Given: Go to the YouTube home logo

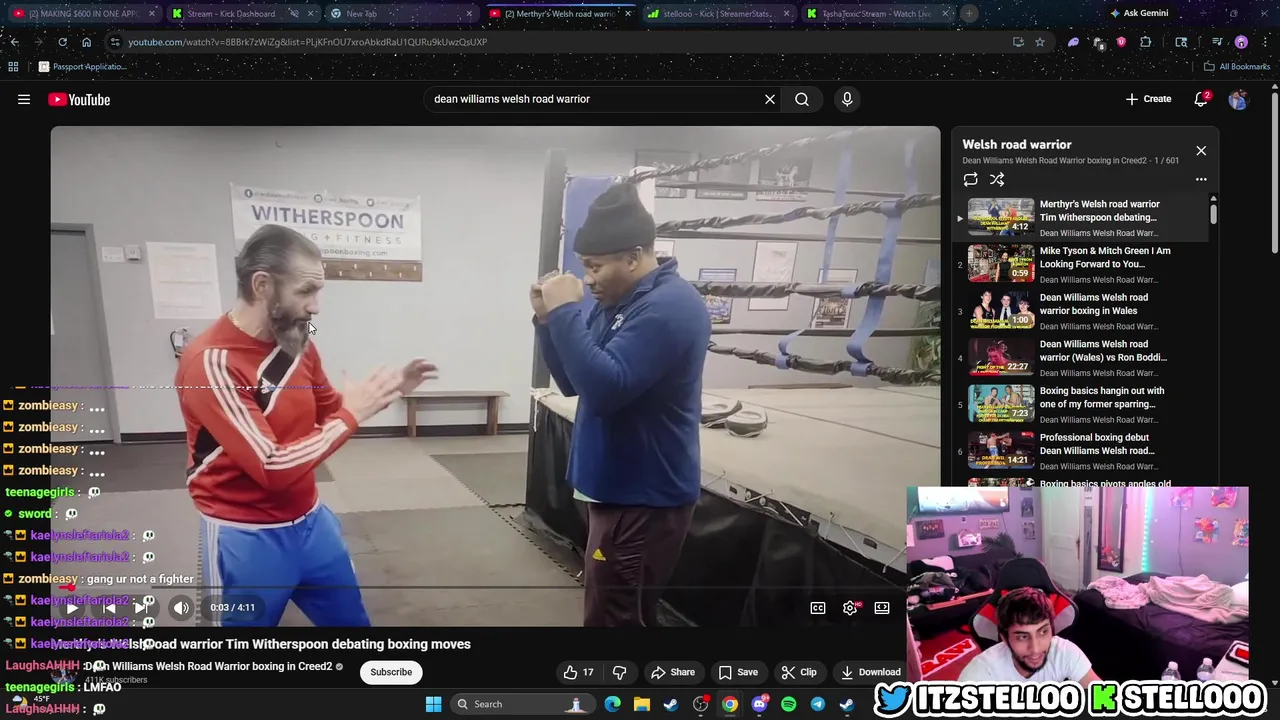Looking at the screenshot, I should coord(79,99).
